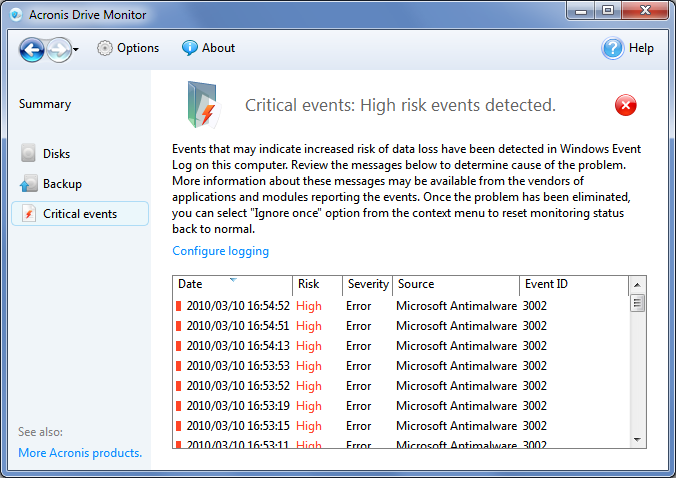Select Critical events in the sidebar
The width and height of the screenshot is (676, 478).
80,213
